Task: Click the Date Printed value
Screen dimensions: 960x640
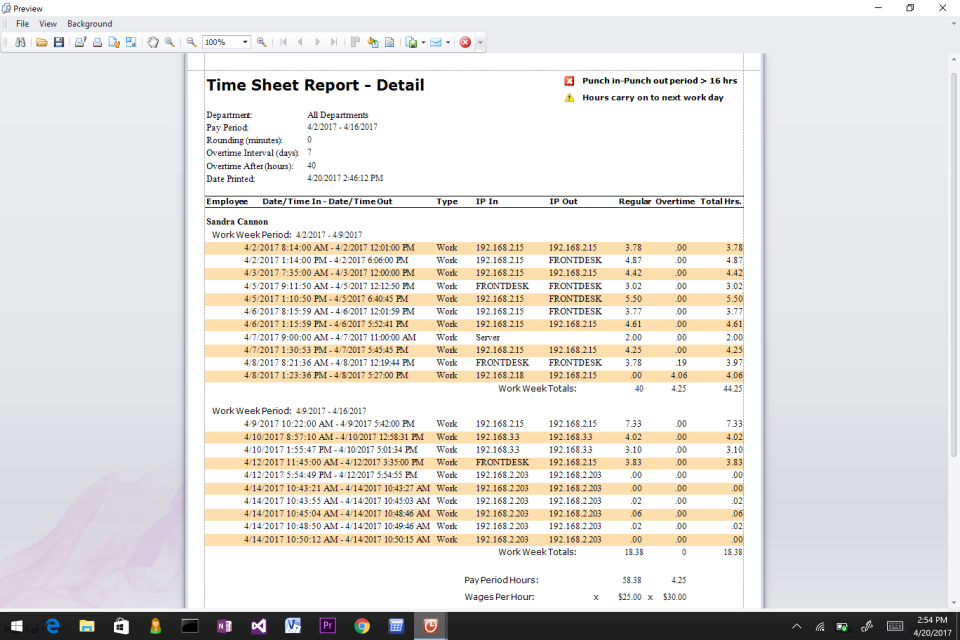Action: pyautogui.click(x=345, y=178)
